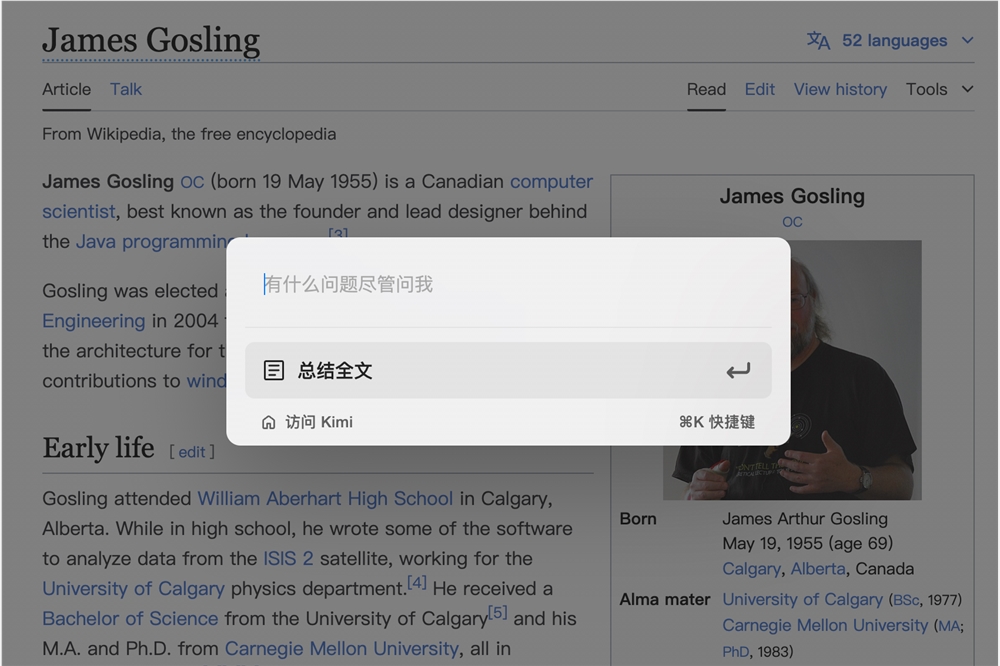Open the Edit tab
The image size is (1000, 666).
pos(760,89)
